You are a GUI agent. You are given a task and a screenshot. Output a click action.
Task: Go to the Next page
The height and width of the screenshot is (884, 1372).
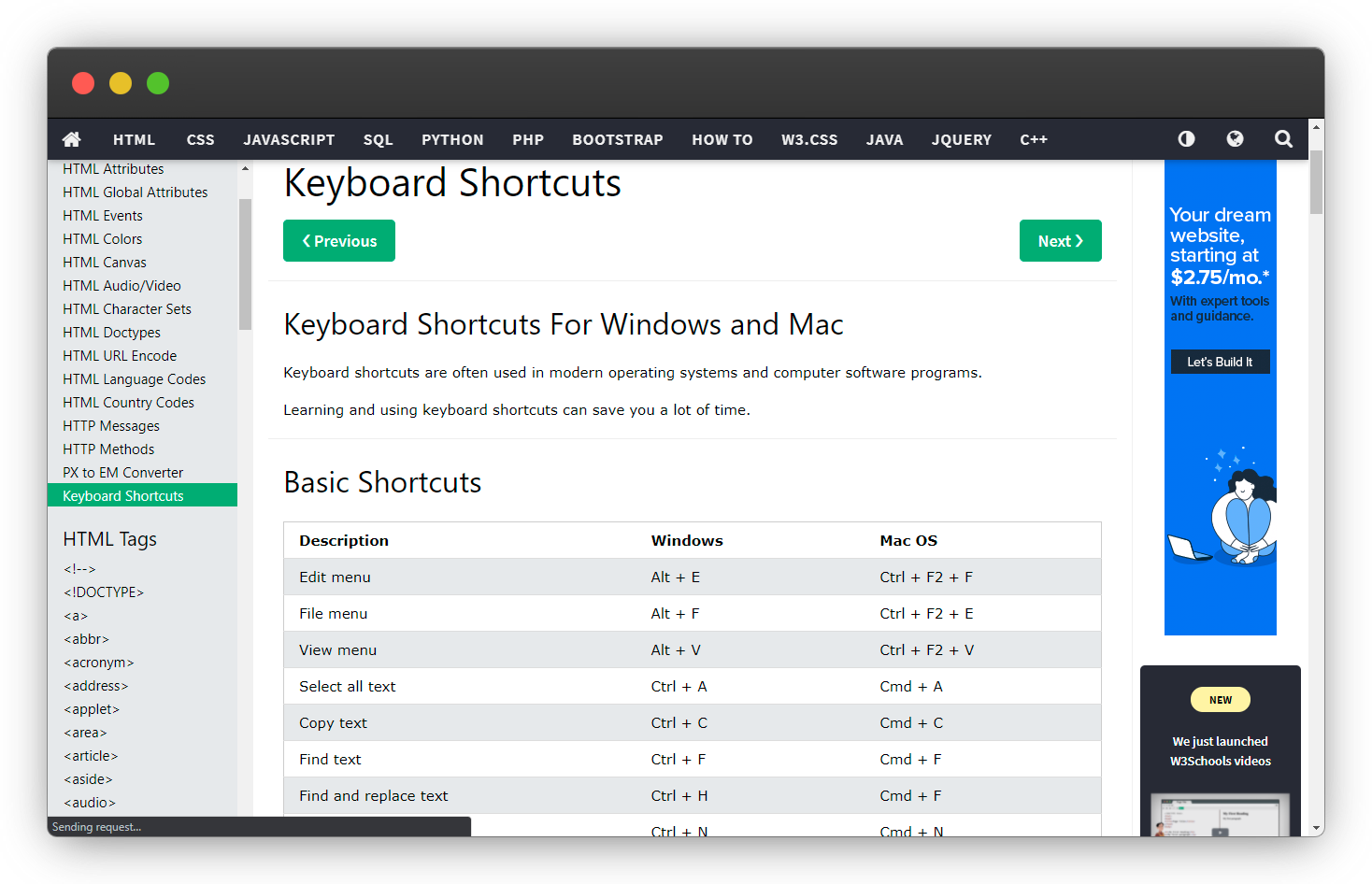click(1061, 241)
